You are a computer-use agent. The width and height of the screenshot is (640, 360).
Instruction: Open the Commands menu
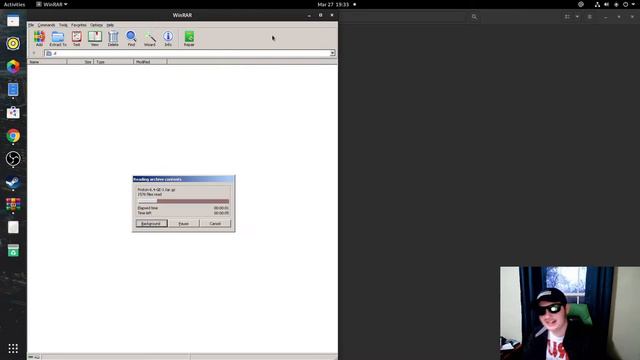46,25
